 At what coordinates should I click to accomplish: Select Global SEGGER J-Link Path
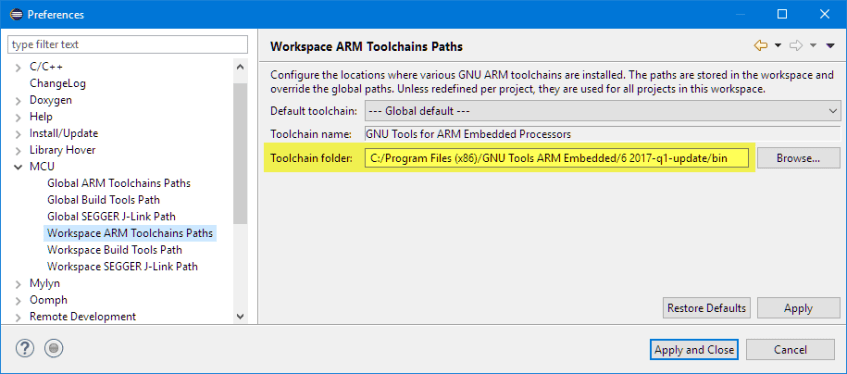tap(111, 217)
